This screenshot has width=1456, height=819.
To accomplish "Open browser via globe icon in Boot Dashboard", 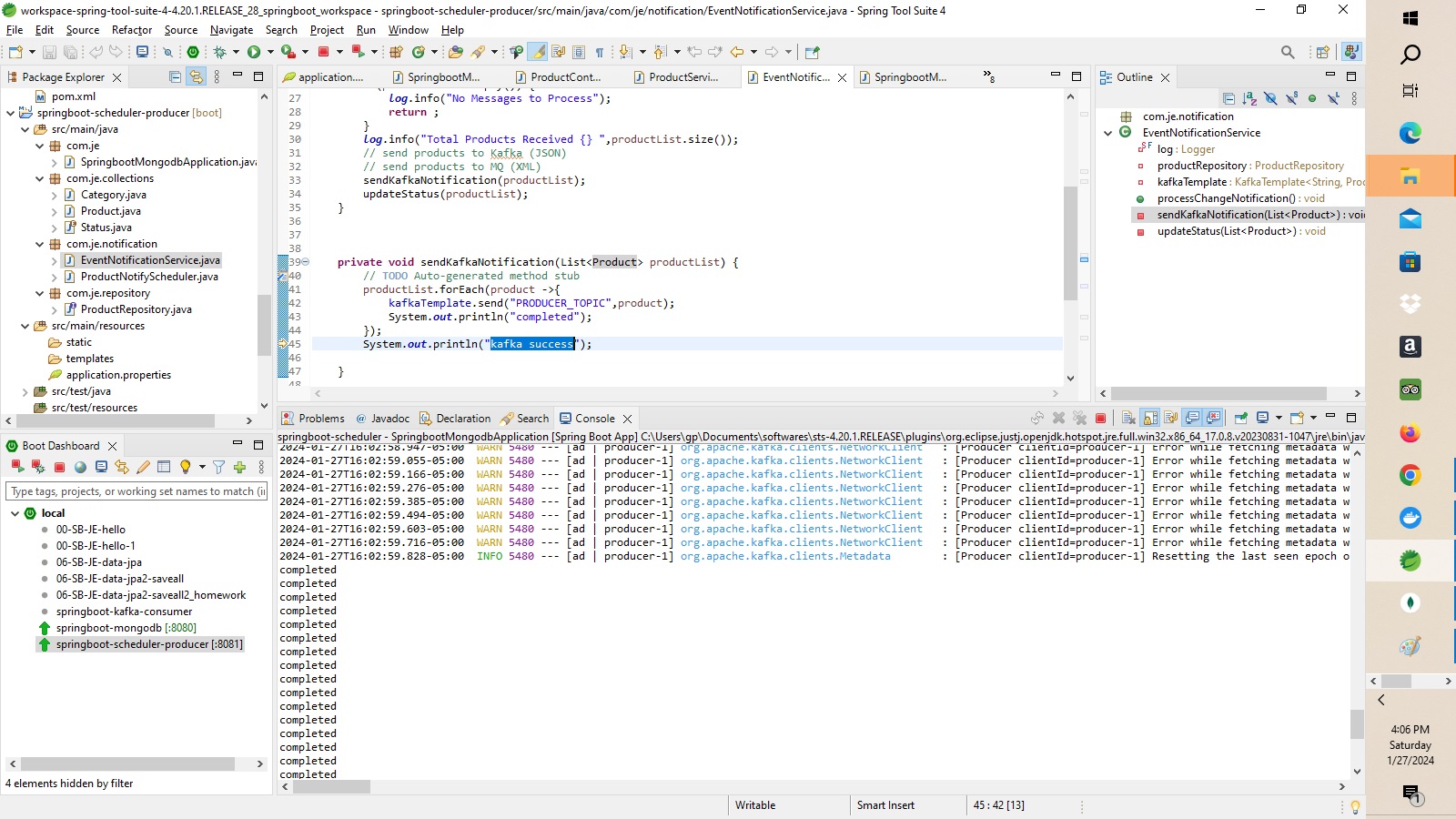I will (x=79, y=467).
